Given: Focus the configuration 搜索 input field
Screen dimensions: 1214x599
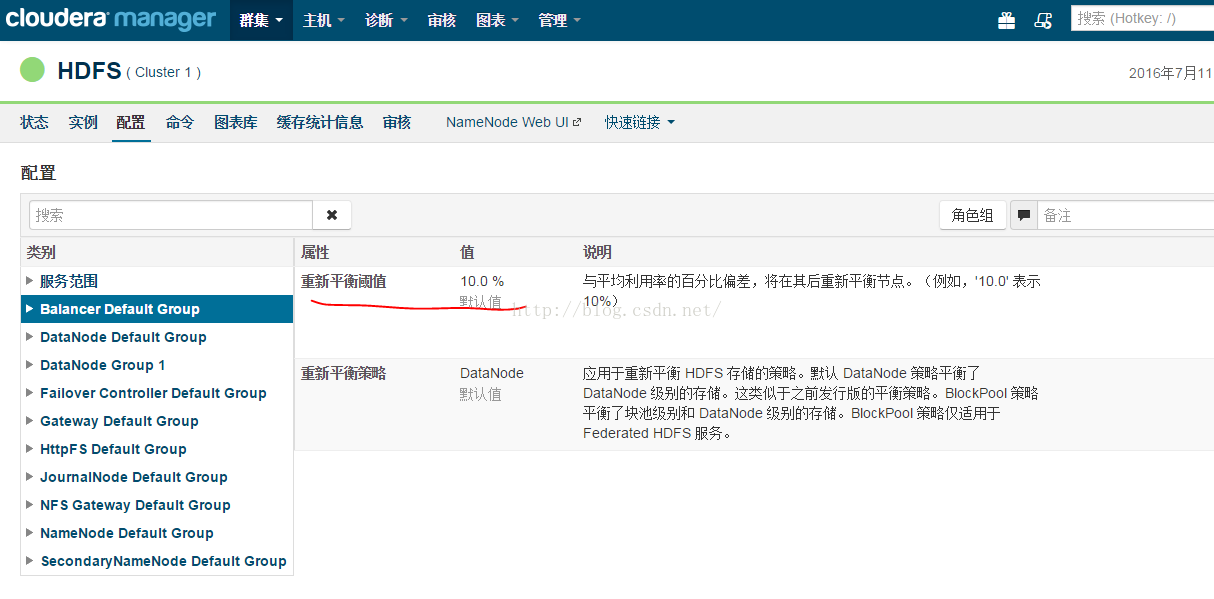Looking at the screenshot, I should (171, 215).
